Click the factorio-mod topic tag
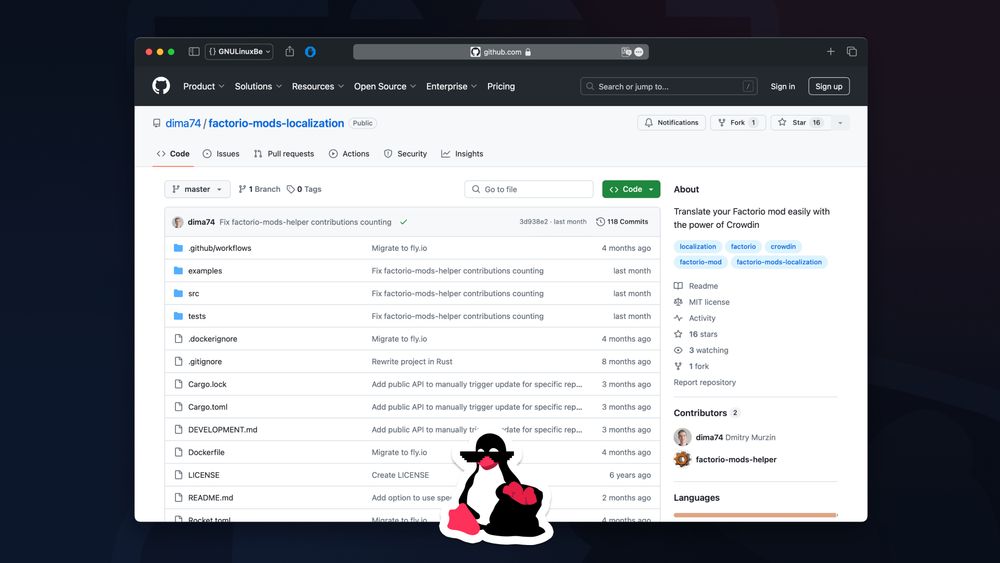The width and height of the screenshot is (1000, 563). pos(700,262)
